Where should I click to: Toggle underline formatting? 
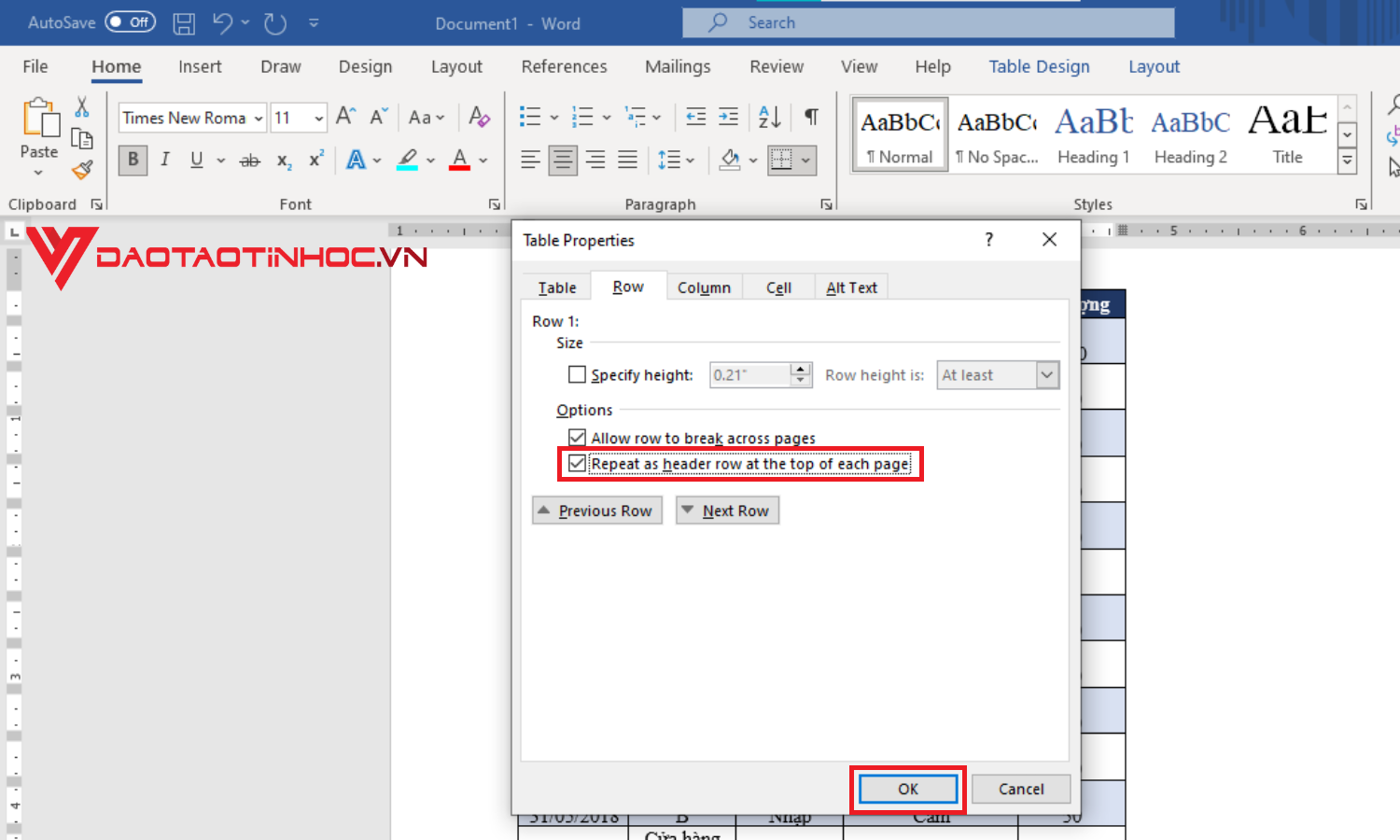pyautogui.click(x=197, y=160)
